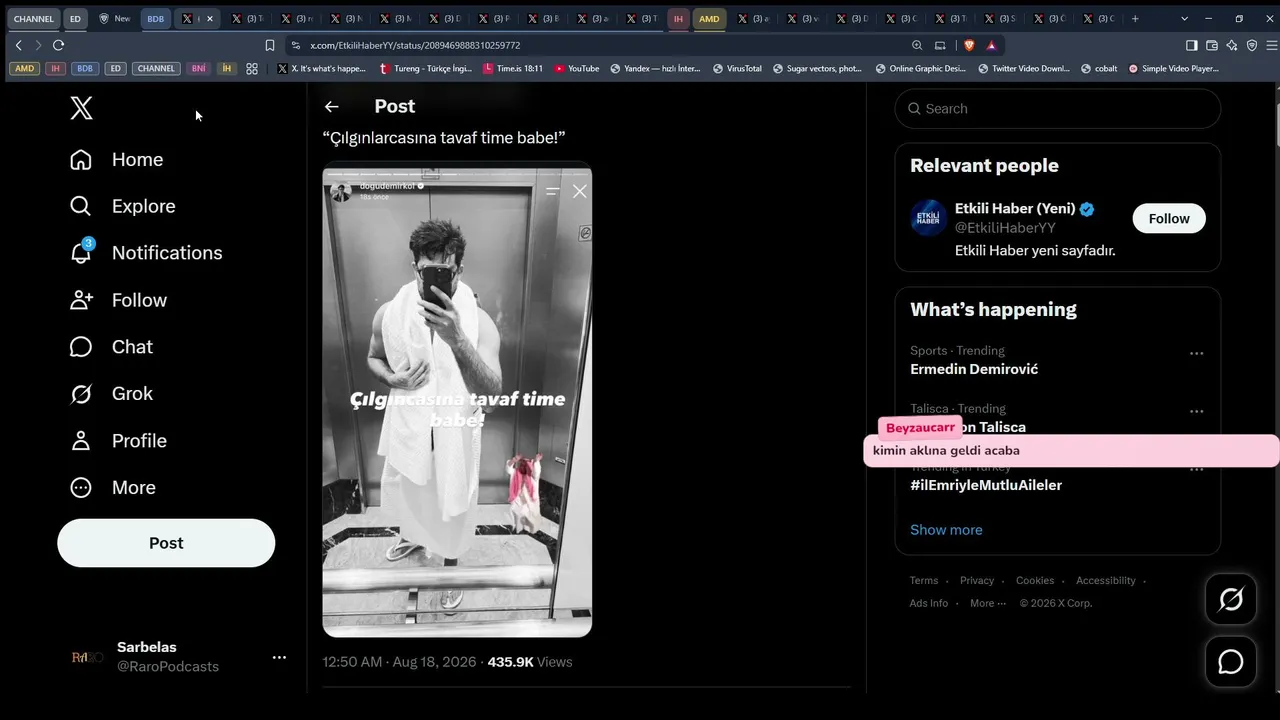1280x720 pixels.
Task: Click the browser back arrow
Action: (18, 45)
